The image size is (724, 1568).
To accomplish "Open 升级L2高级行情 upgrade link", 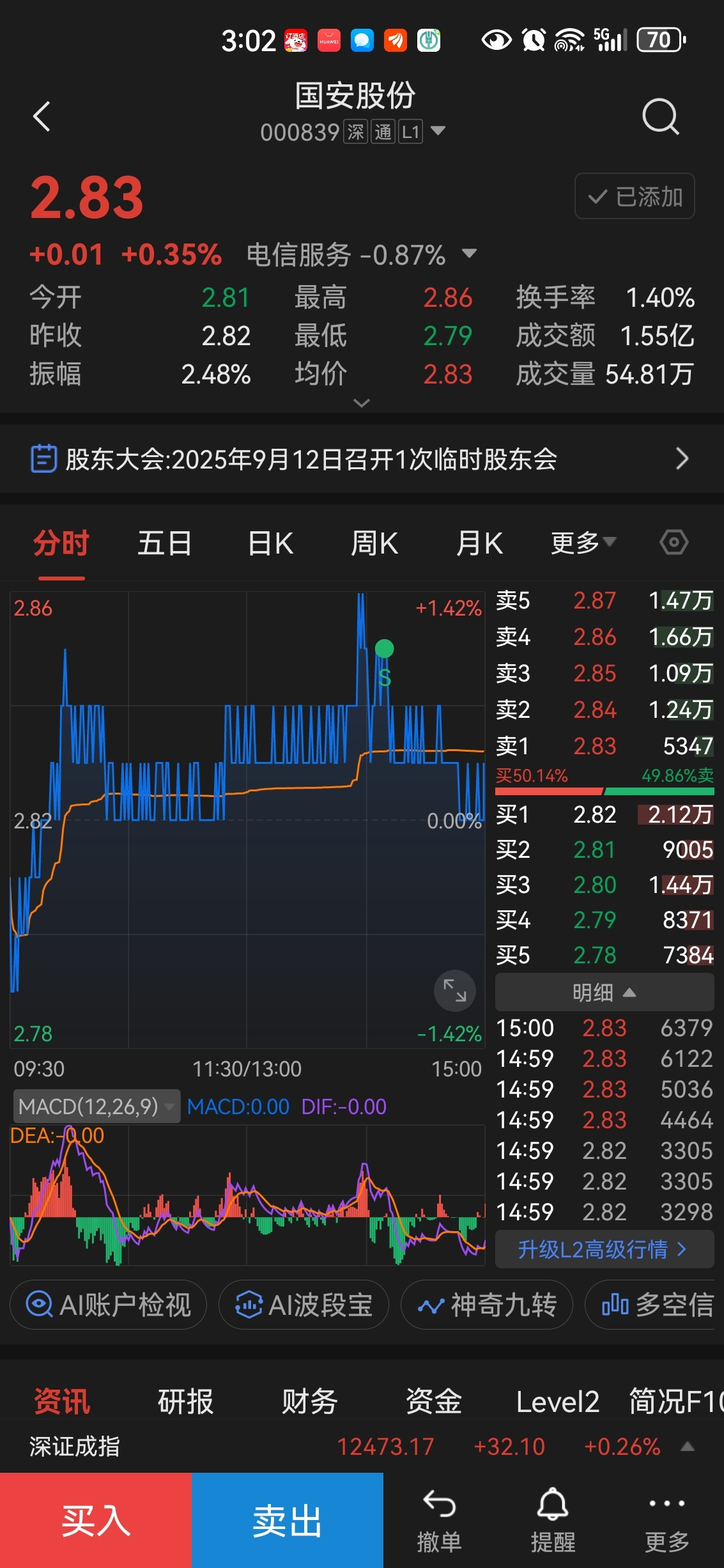I will point(605,1249).
